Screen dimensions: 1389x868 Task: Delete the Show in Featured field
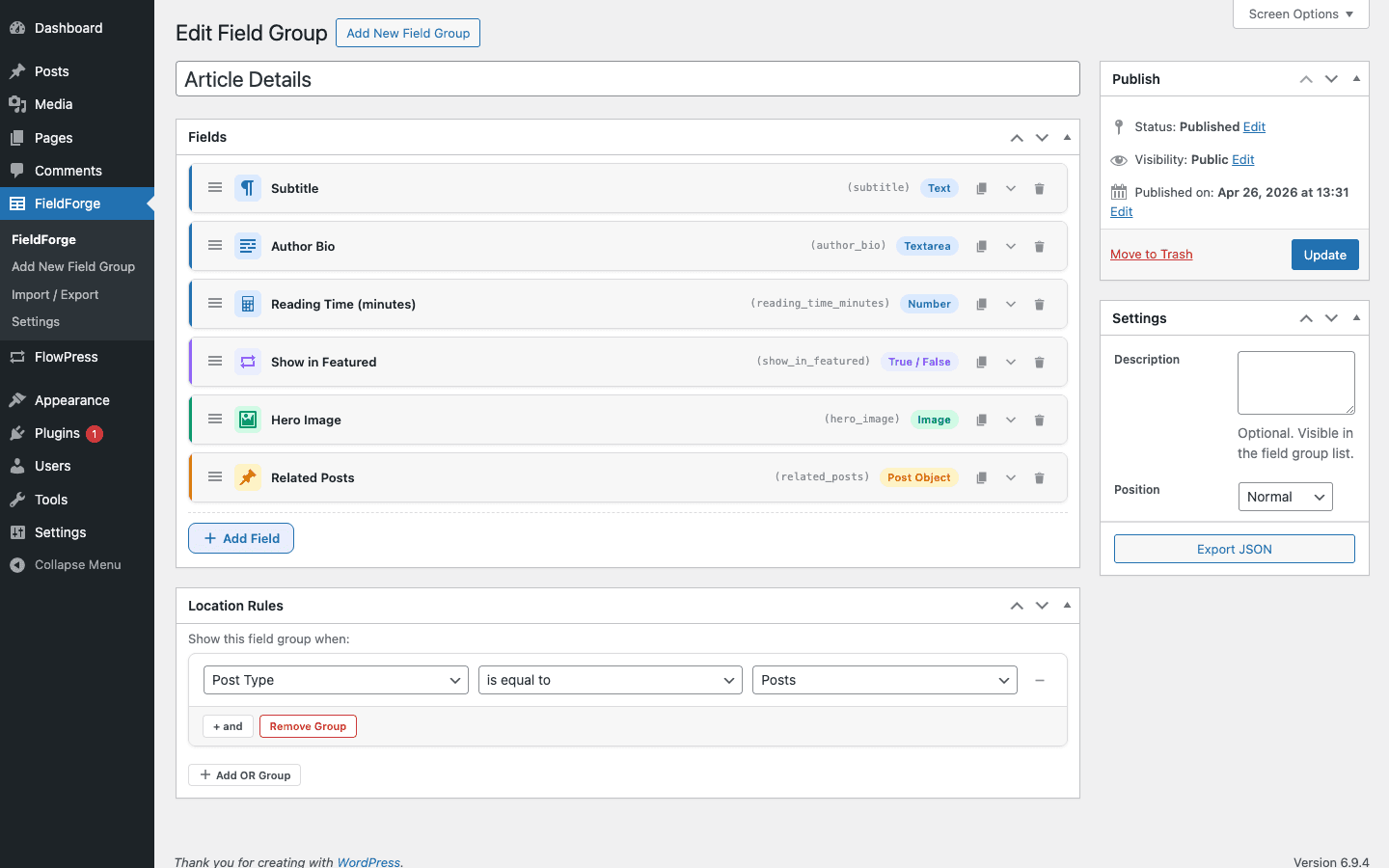click(x=1039, y=362)
